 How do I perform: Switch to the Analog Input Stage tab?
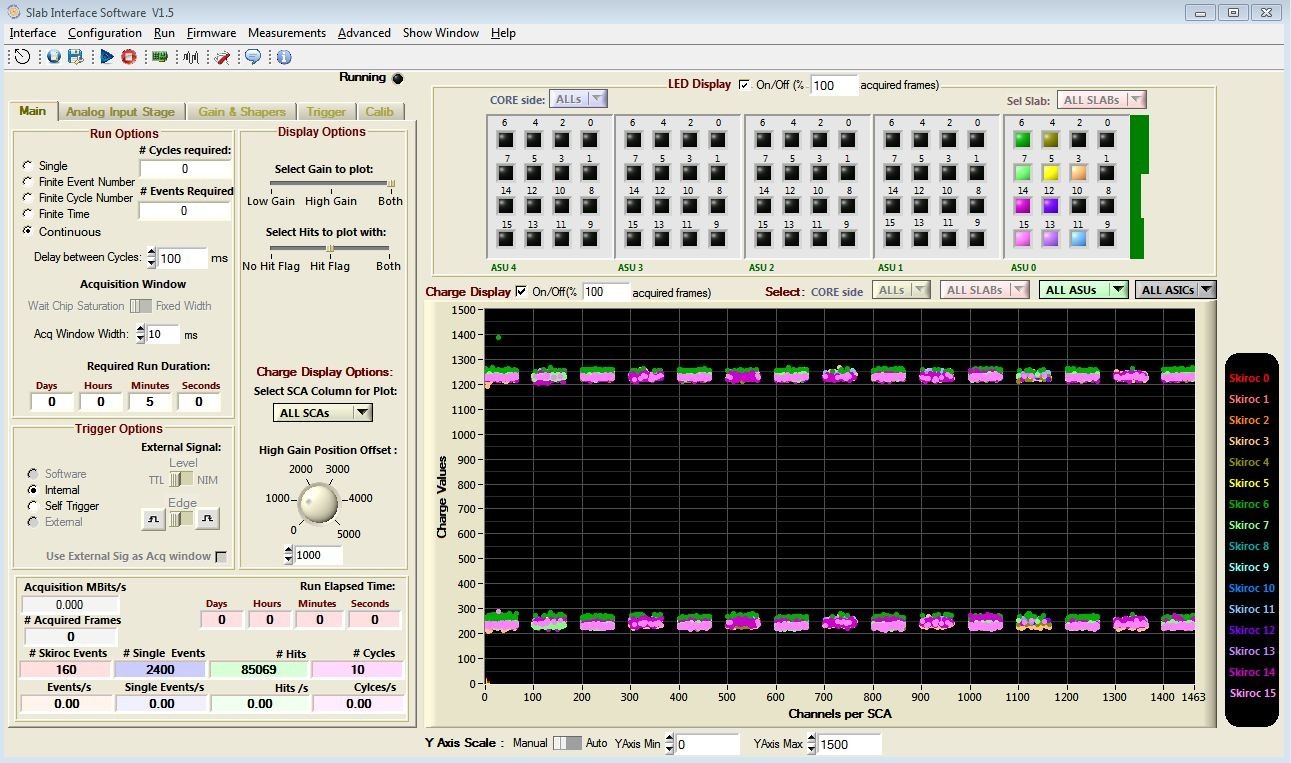tap(120, 112)
